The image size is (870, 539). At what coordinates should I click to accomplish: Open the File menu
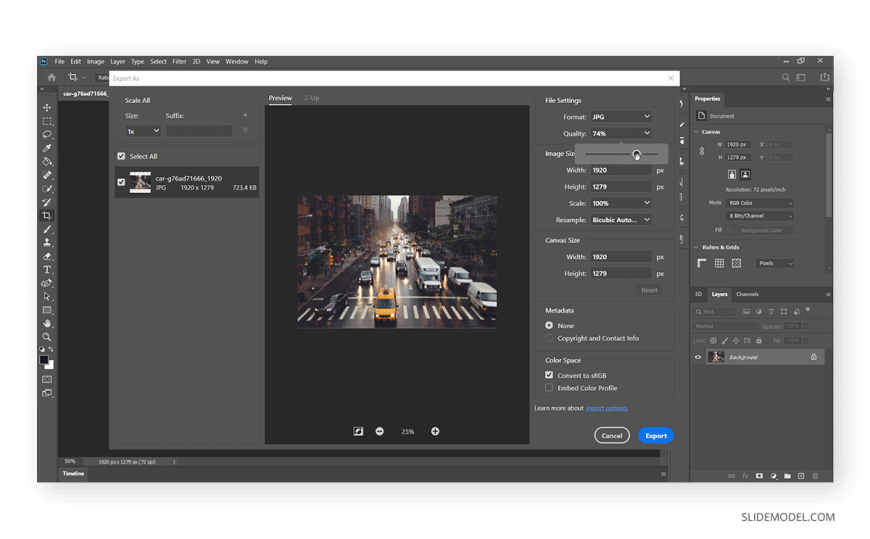tap(59, 62)
